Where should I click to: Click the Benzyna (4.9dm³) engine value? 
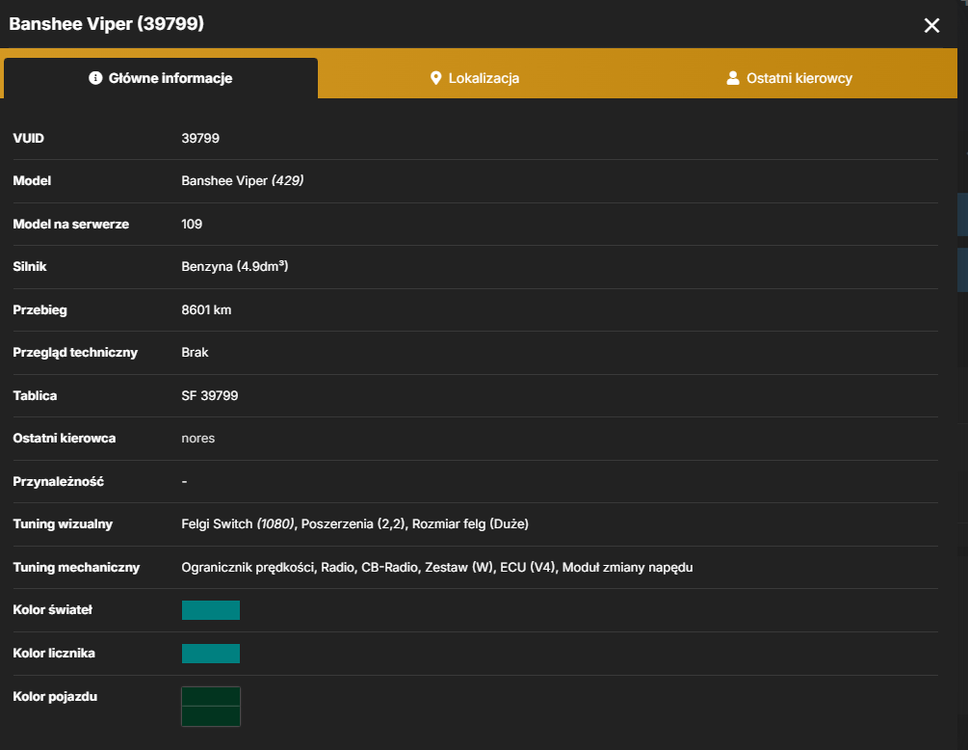(x=235, y=267)
